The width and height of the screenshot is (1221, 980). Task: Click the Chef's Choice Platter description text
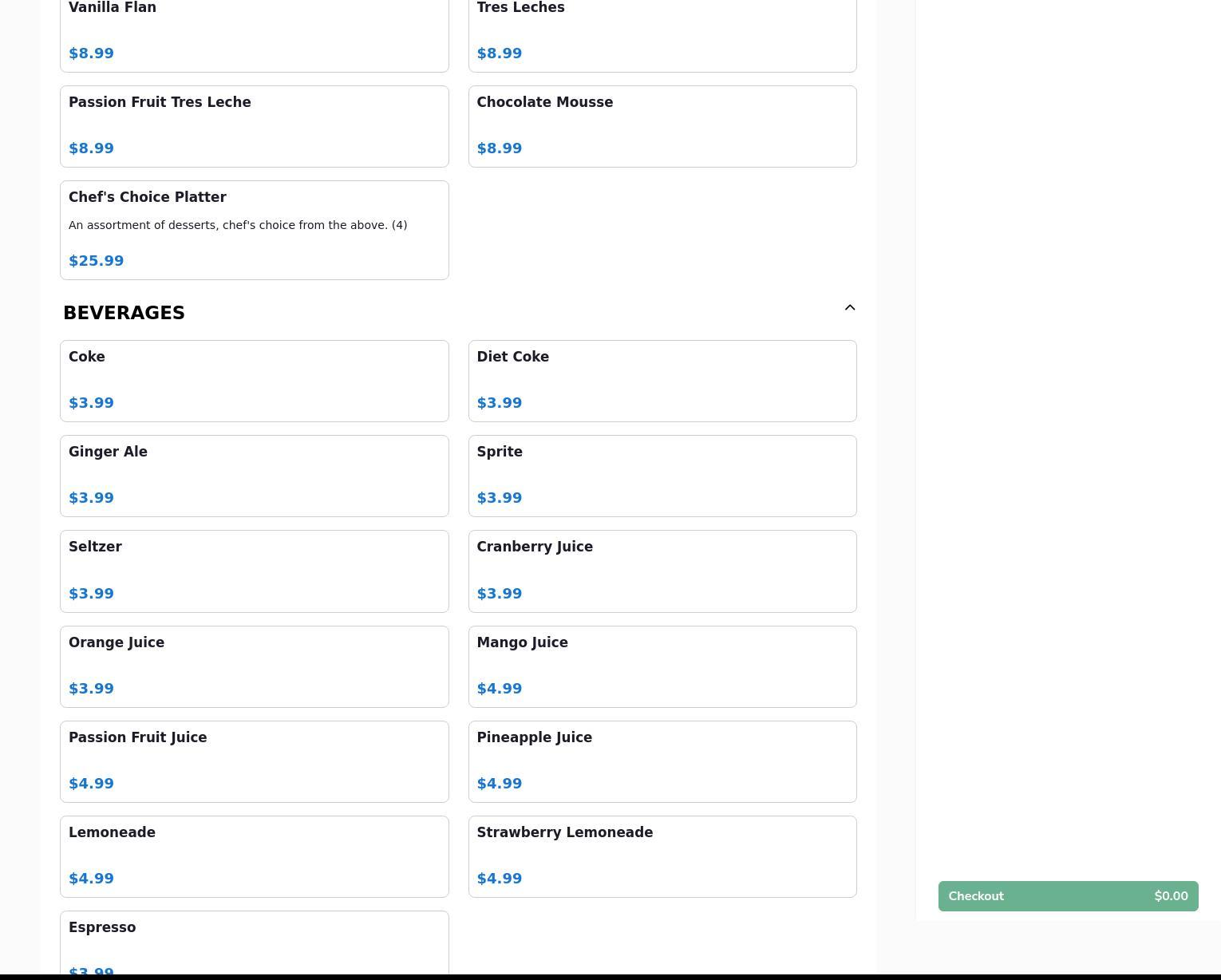pos(238,225)
